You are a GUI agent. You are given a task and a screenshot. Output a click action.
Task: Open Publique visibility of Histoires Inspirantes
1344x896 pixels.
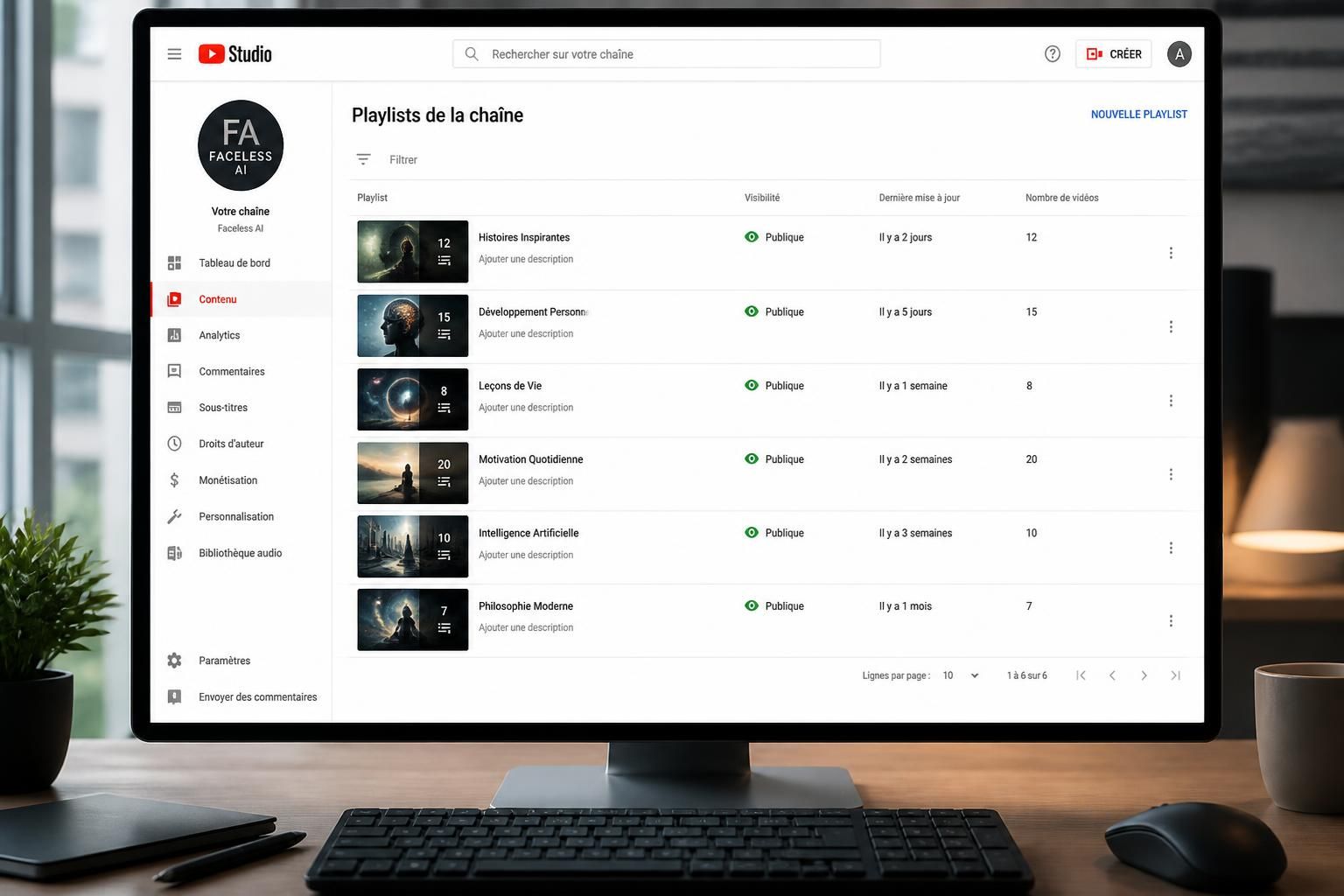coord(784,237)
